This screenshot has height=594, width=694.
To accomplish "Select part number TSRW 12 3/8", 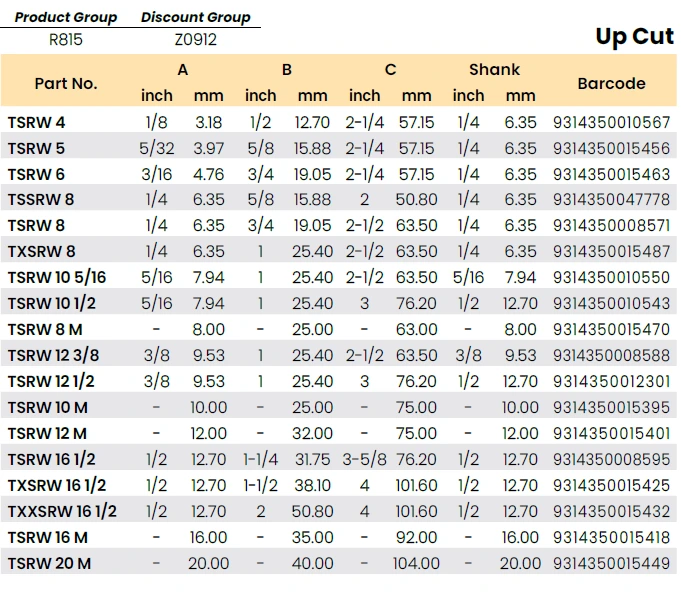I will pyautogui.click(x=53, y=355).
